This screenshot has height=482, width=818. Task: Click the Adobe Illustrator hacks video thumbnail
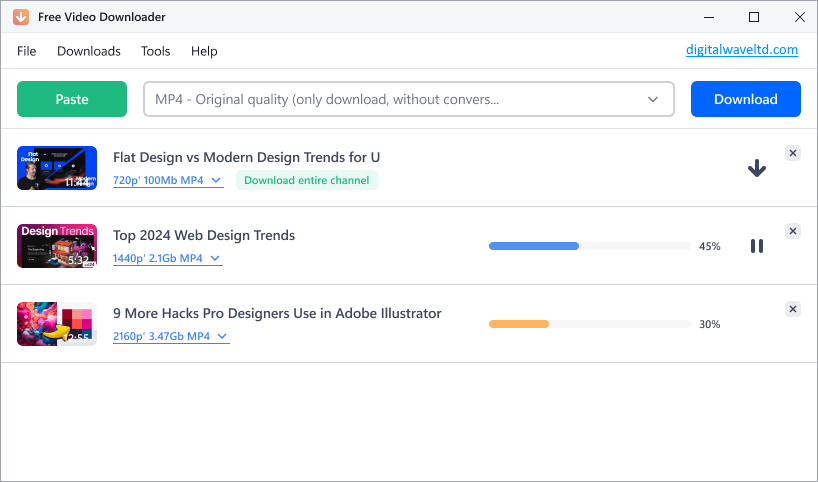tap(57, 324)
